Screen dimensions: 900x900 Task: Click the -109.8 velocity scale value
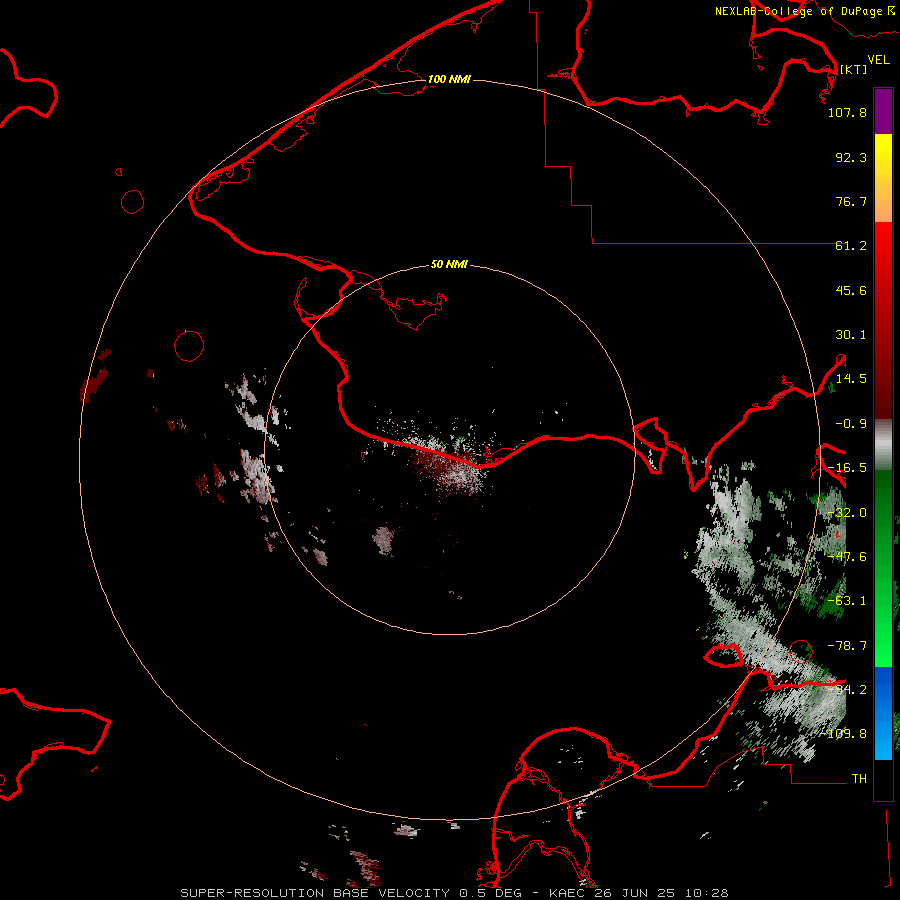pyautogui.click(x=843, y=734)
